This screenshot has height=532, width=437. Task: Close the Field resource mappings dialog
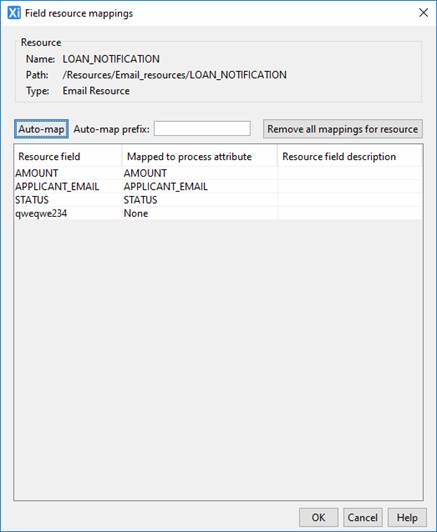(x=423, y=13)
